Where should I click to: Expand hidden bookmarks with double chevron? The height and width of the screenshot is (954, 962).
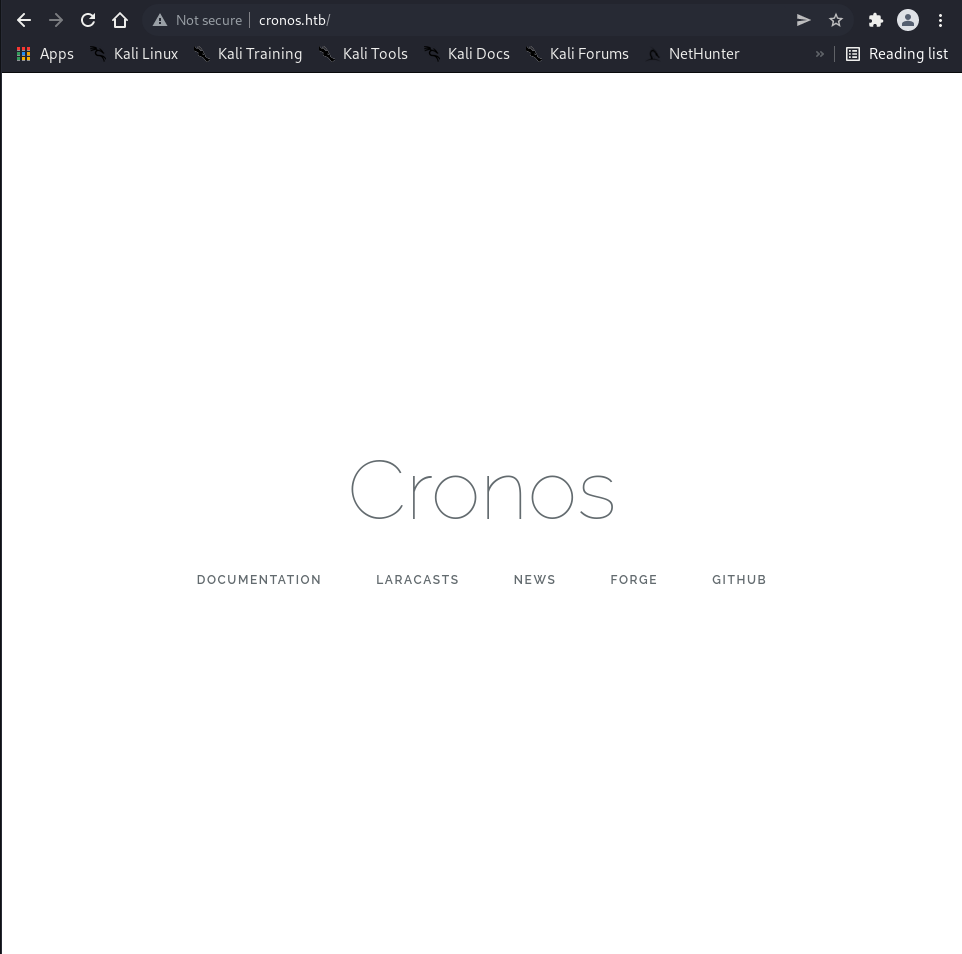820,54
